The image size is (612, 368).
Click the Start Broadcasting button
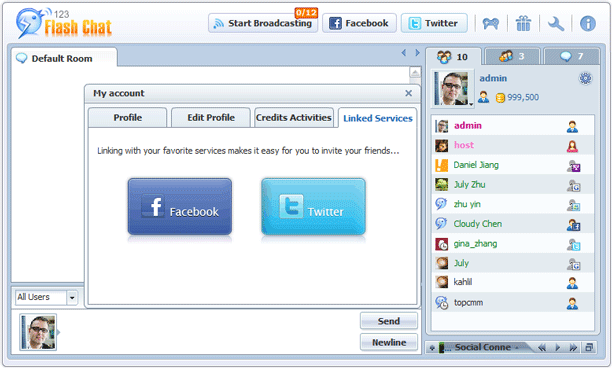pyautogui.click(x=263, y=23)
